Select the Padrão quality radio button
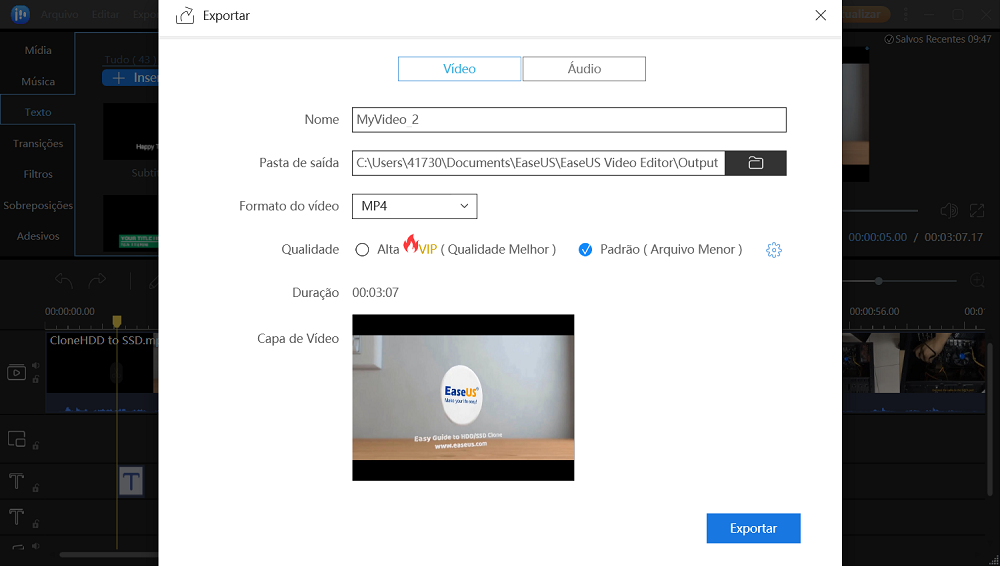Image resolution: width=1000 pixels, height=566 pixels. pyautogui.click(x=585, y=249)
